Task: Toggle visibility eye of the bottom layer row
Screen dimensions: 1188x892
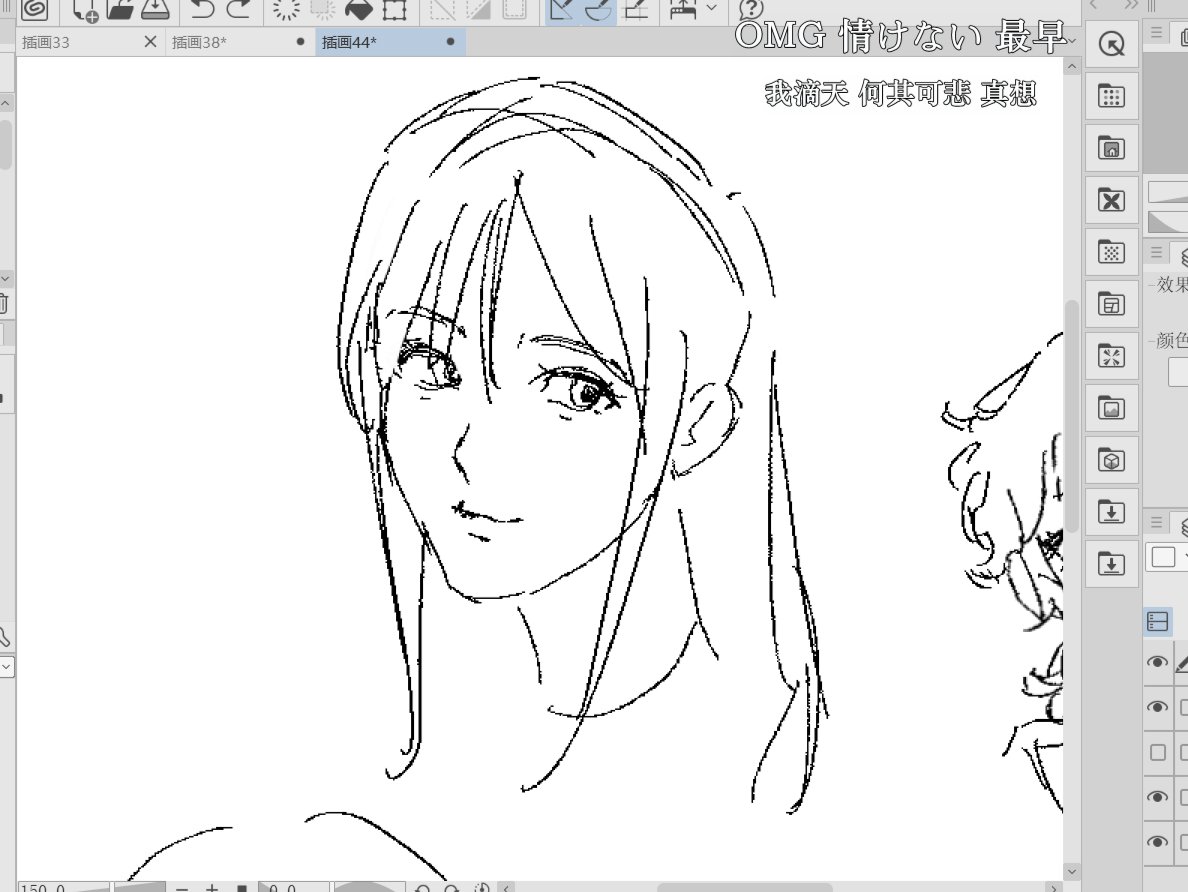Action: 1157,842
